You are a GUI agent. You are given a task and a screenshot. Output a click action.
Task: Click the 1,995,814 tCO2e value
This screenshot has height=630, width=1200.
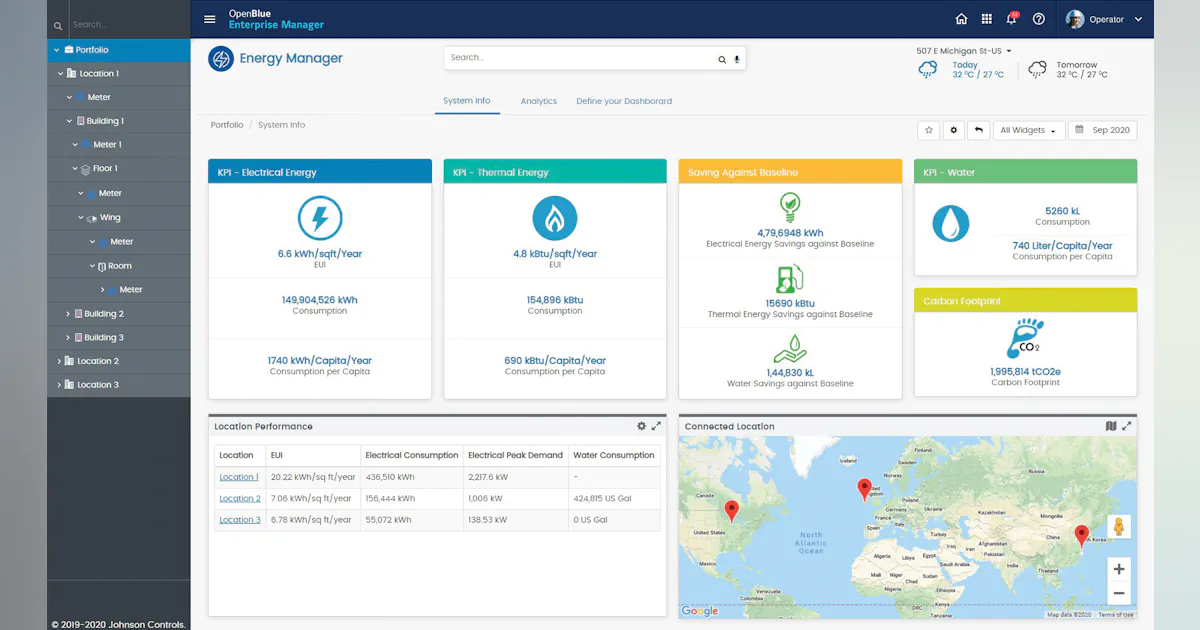pyautogui.click(x=1025, y=371)
